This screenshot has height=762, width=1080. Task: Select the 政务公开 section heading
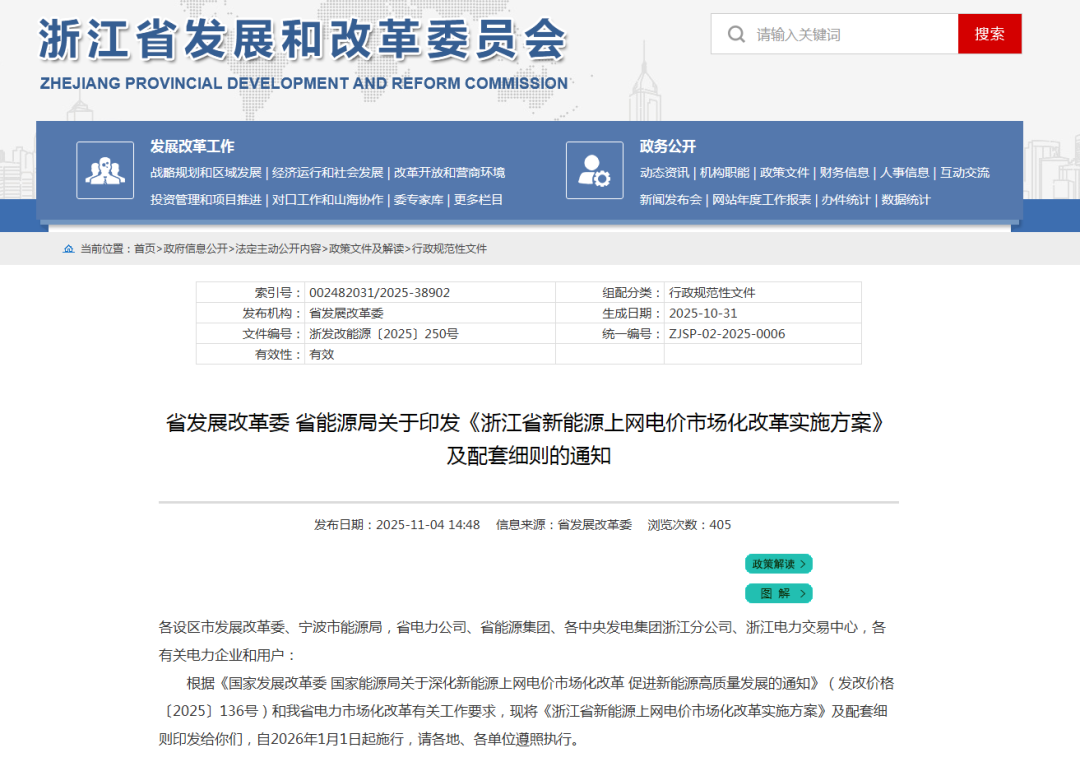point(667,144)
